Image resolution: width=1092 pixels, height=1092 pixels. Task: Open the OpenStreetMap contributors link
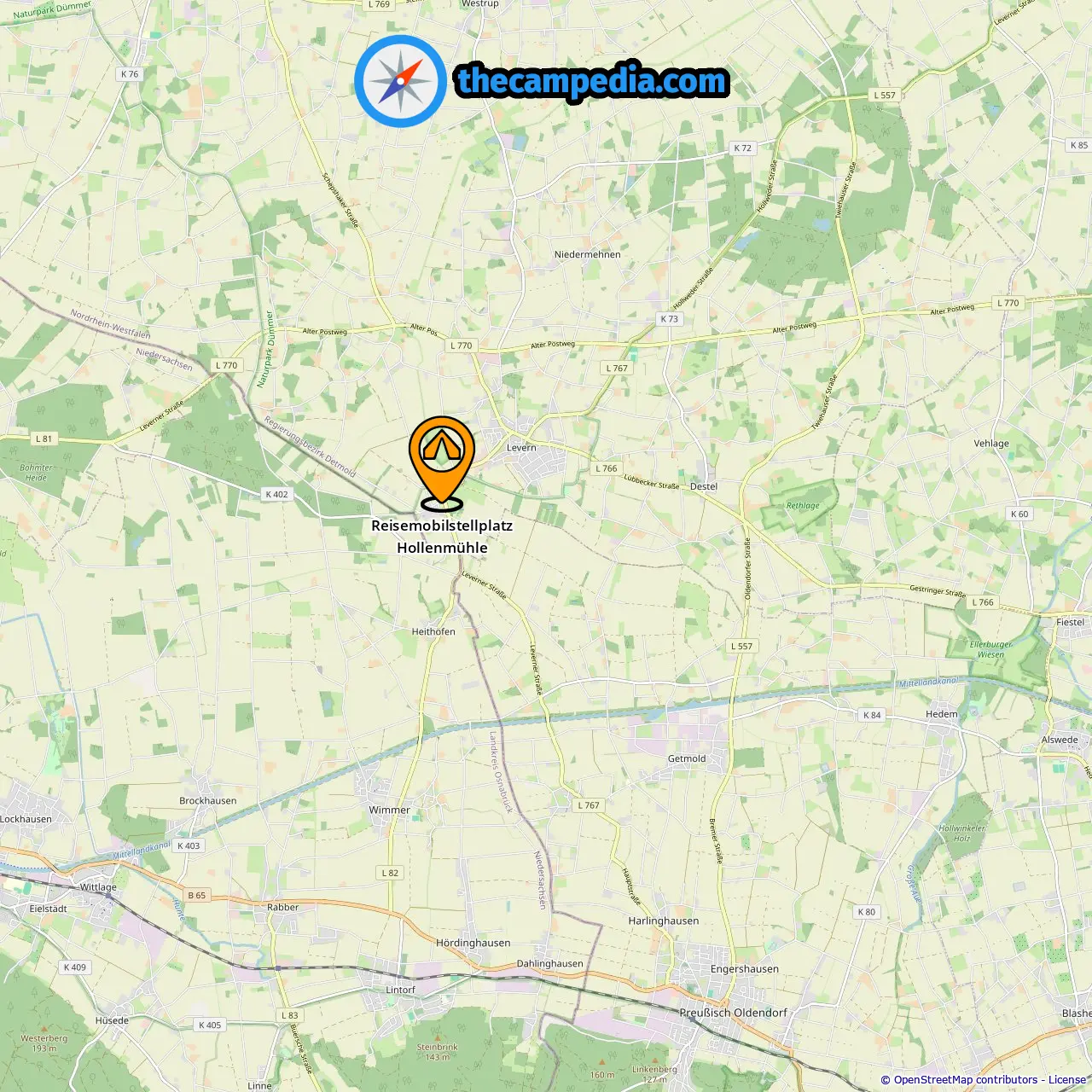(x=966, y=1080)
